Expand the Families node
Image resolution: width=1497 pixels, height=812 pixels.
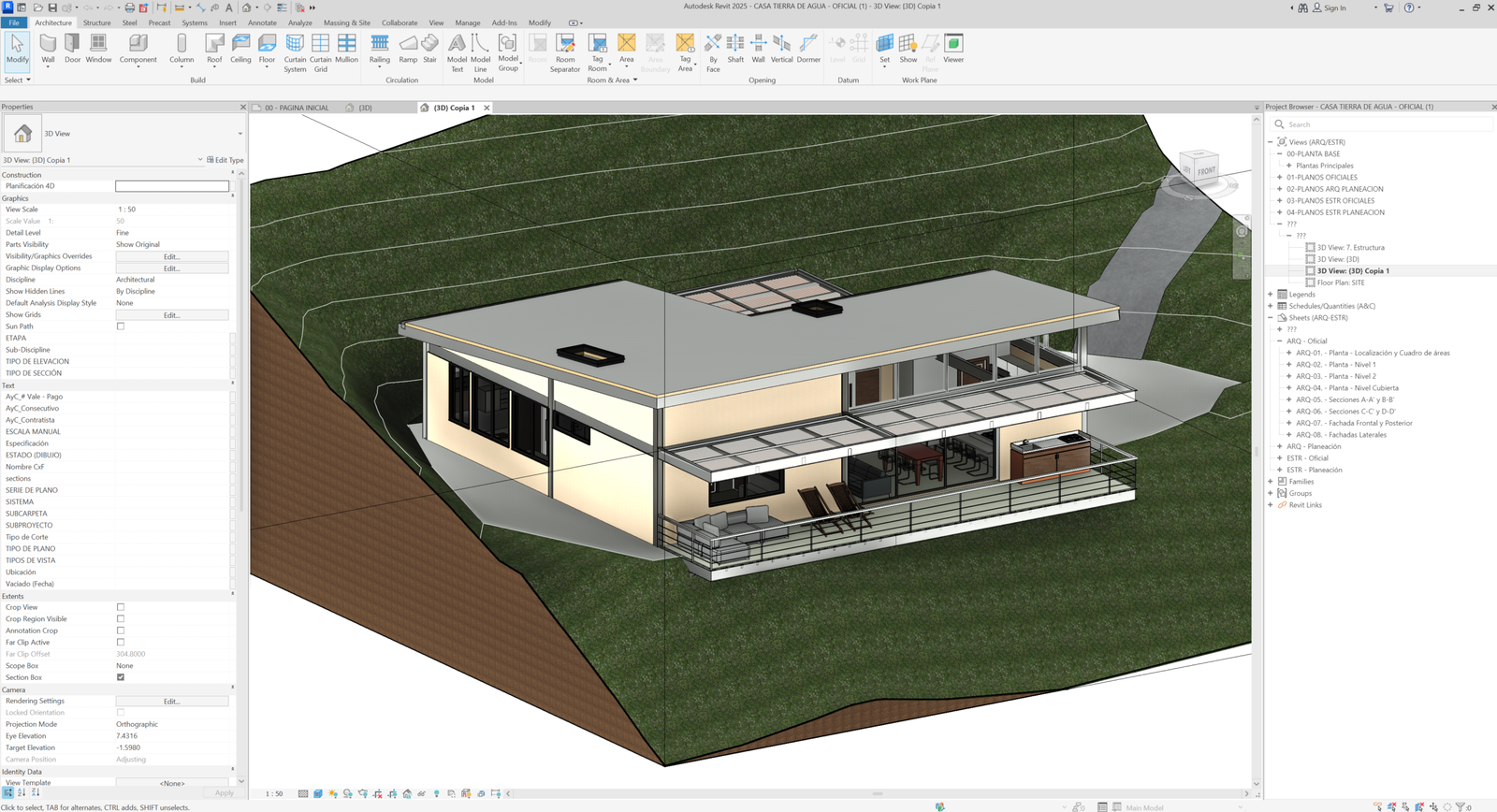(x=1271, y=482)
